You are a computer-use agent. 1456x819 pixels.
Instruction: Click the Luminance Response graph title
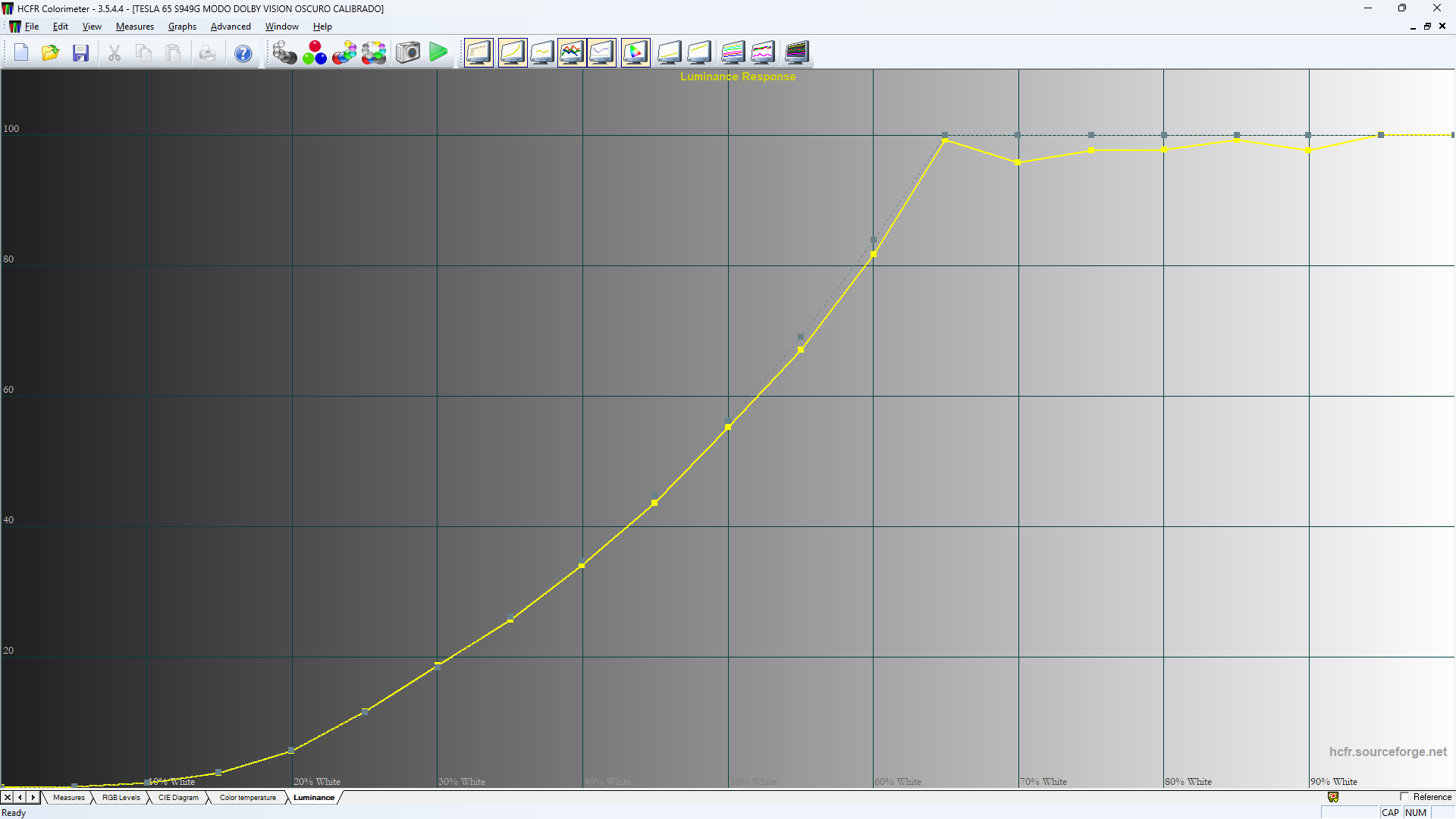[738, 77]
